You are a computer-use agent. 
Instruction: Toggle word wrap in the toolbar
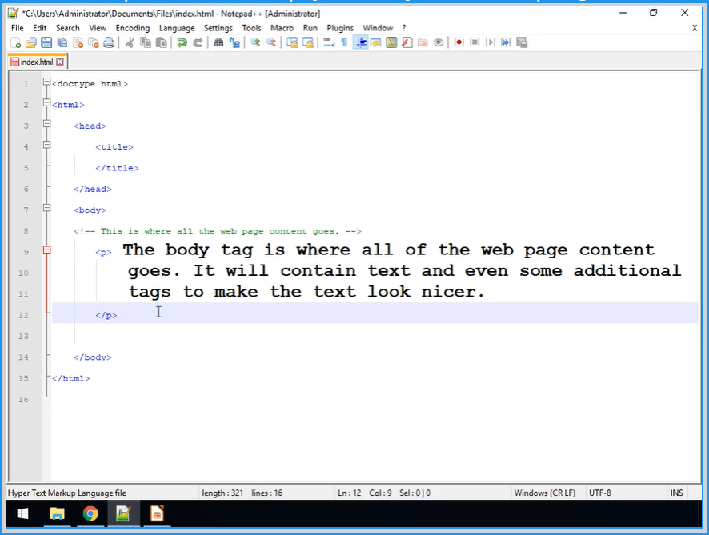tap(329, 43)
